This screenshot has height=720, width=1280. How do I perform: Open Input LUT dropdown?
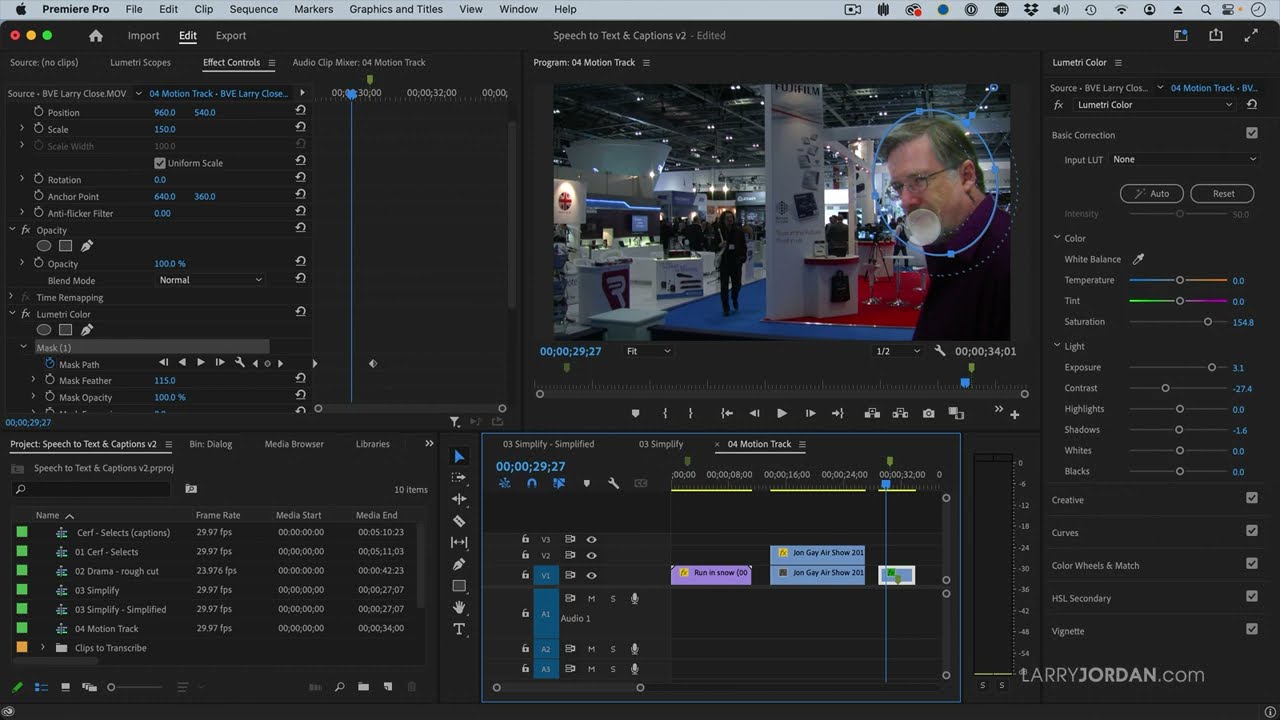pos(1184,159)
